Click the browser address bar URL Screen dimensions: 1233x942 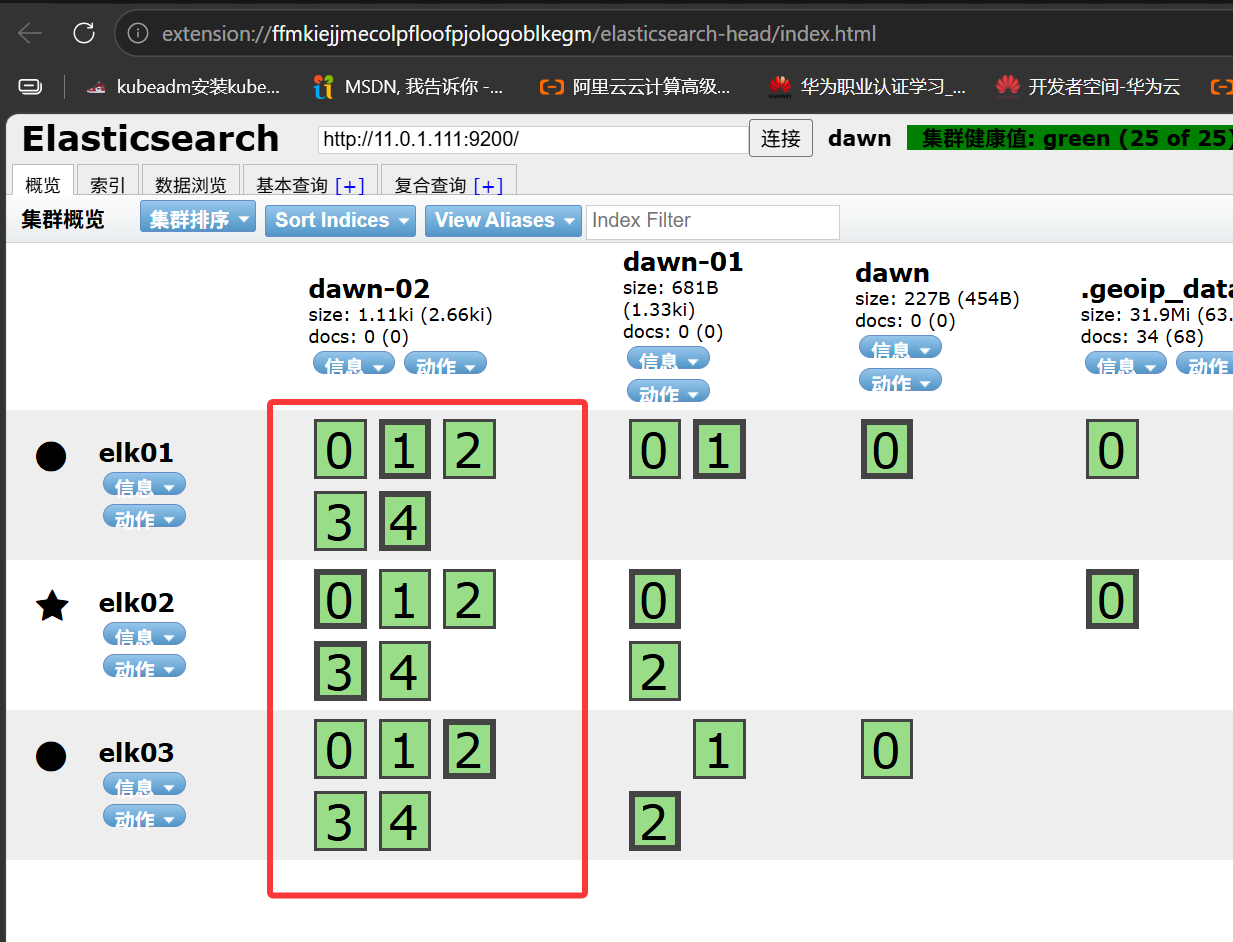coord(519,34)
